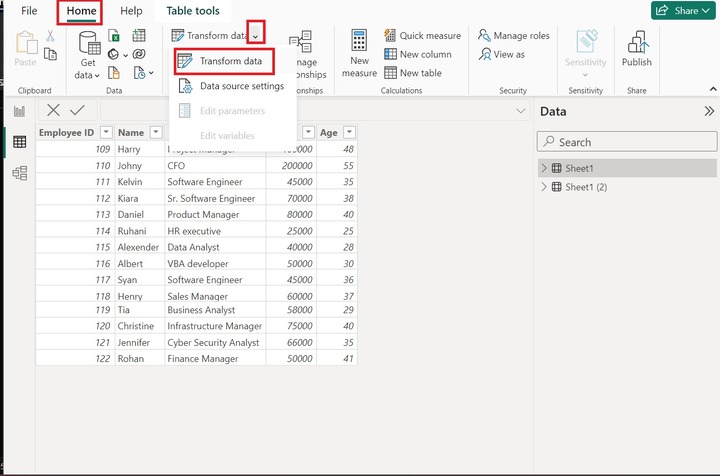This screenshot has width=720, height=476.
Task: Expand the Sheet1 (2) table node
Action: 544,187
